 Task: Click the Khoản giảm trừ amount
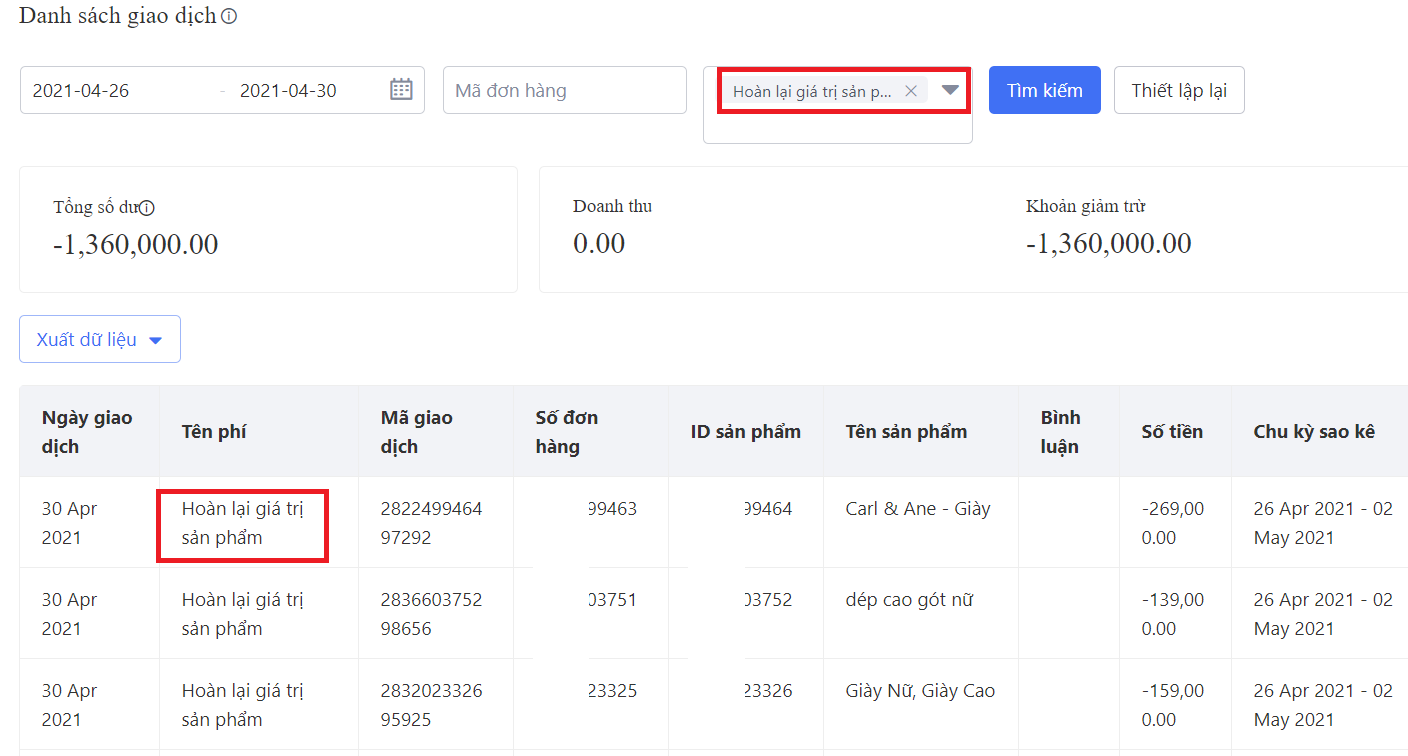coord(1108,243)
